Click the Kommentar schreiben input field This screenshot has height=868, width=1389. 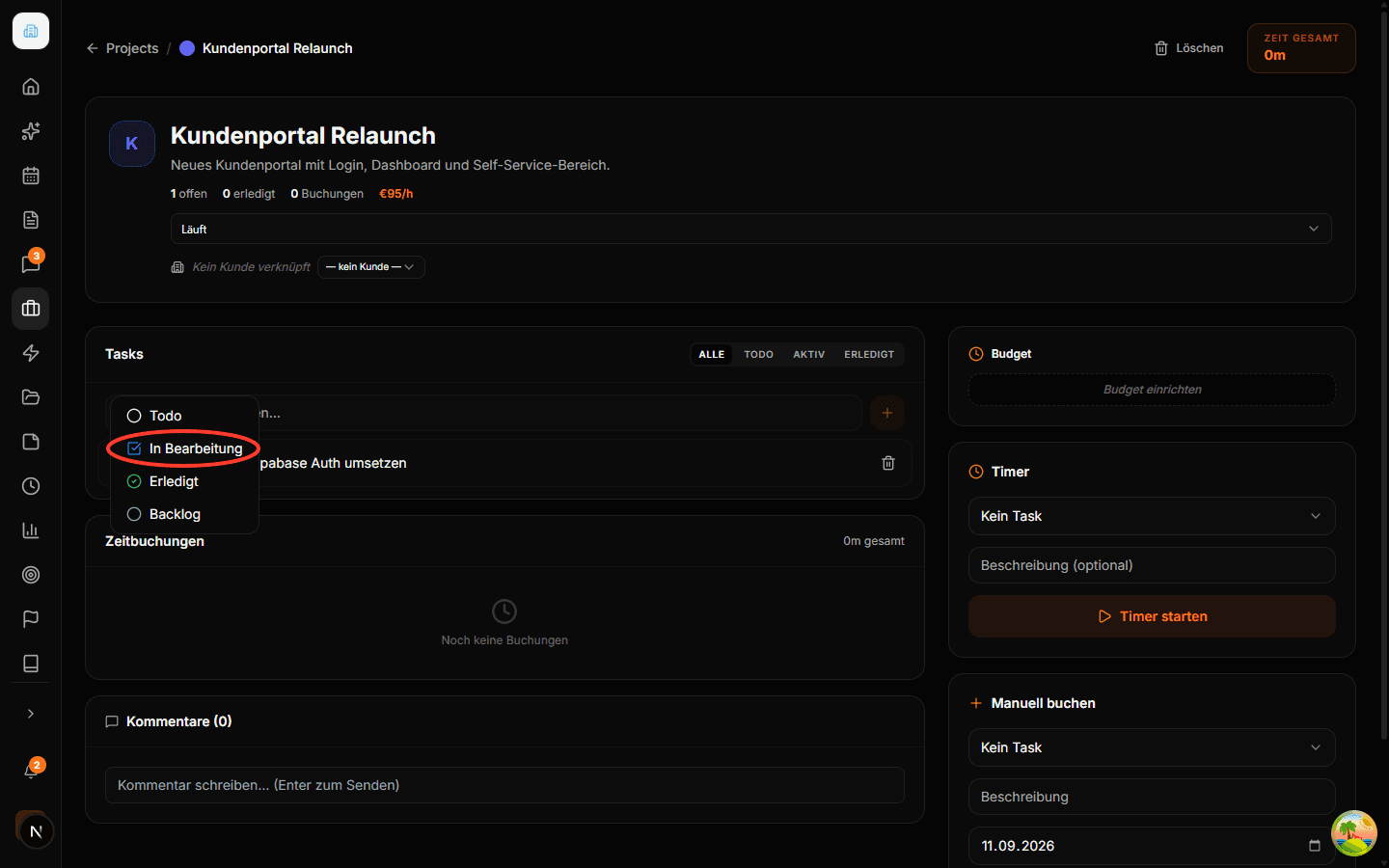pyautogui.click(x=504, y=785)
